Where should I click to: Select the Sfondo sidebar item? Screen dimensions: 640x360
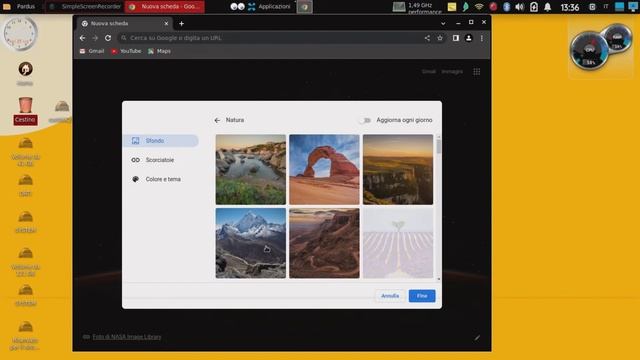tap(160, 140)
